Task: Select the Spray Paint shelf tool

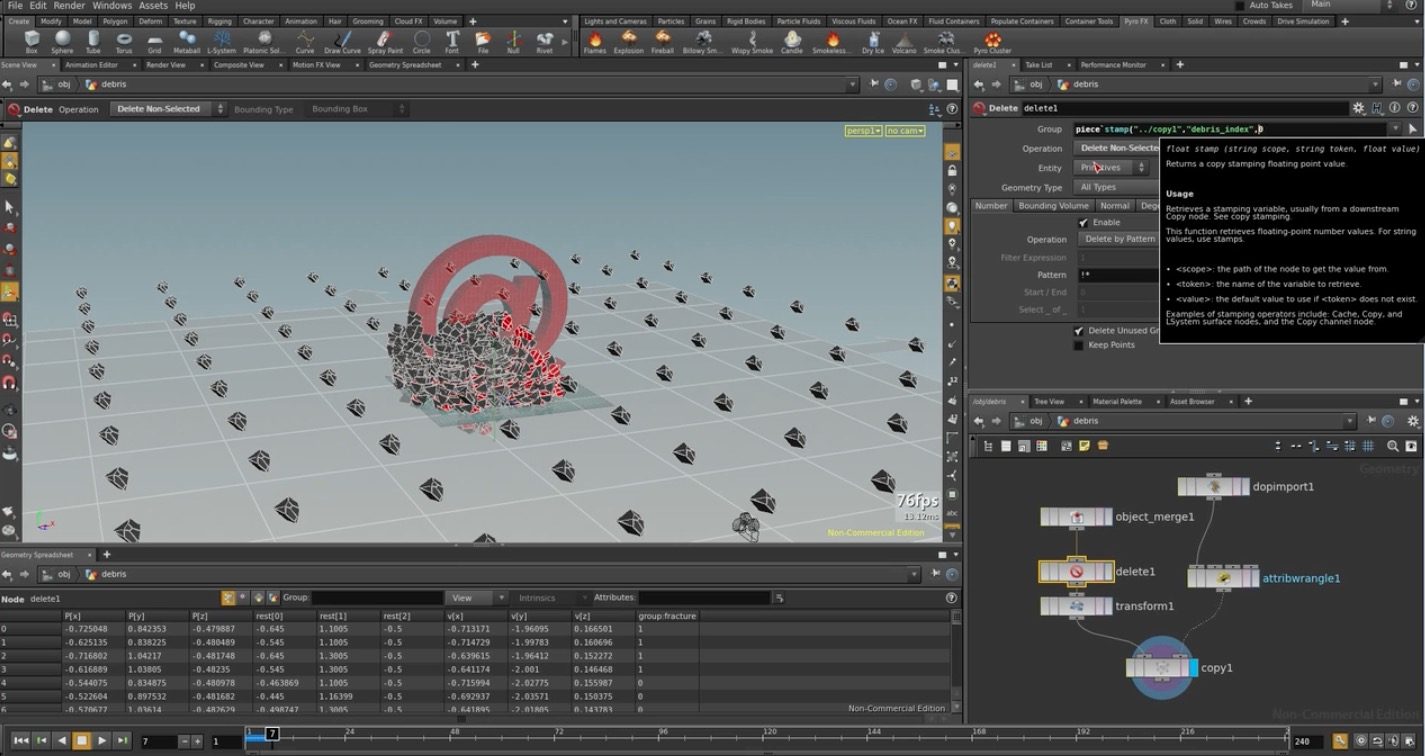Action: (x=385, y=42)
